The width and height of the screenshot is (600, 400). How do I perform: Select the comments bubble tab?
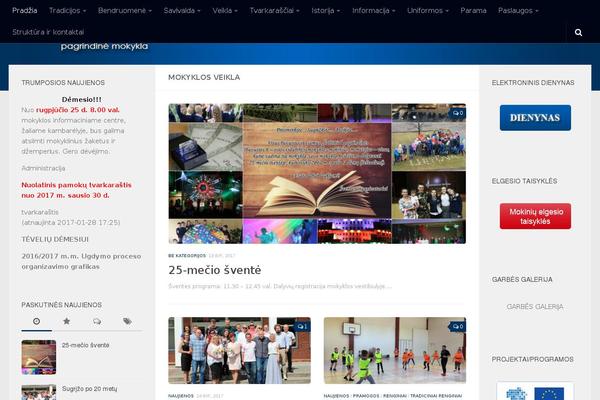click(97, 322)
